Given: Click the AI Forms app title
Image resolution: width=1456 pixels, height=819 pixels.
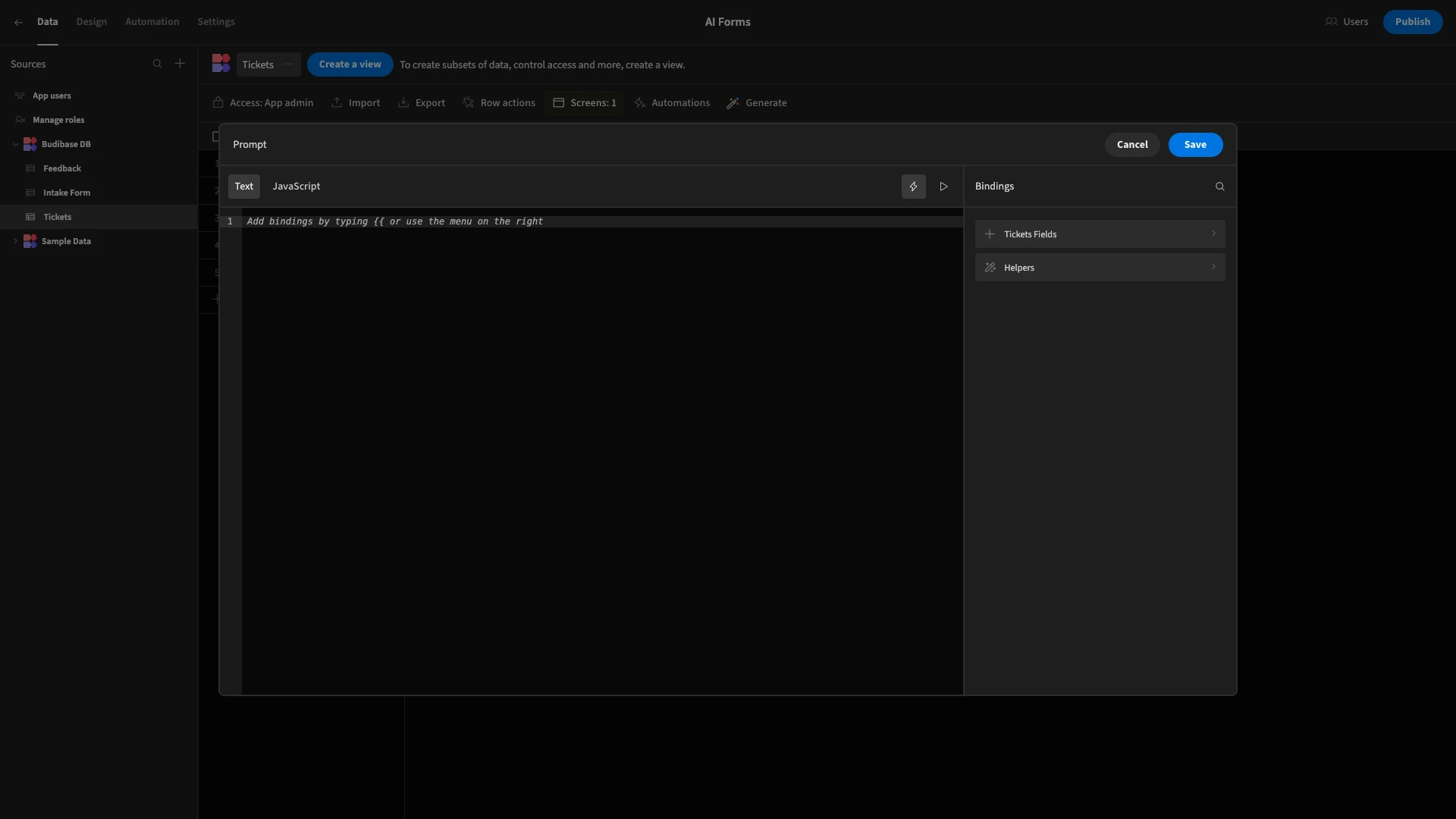Looking at the screenshot, I should pos(728,22).
